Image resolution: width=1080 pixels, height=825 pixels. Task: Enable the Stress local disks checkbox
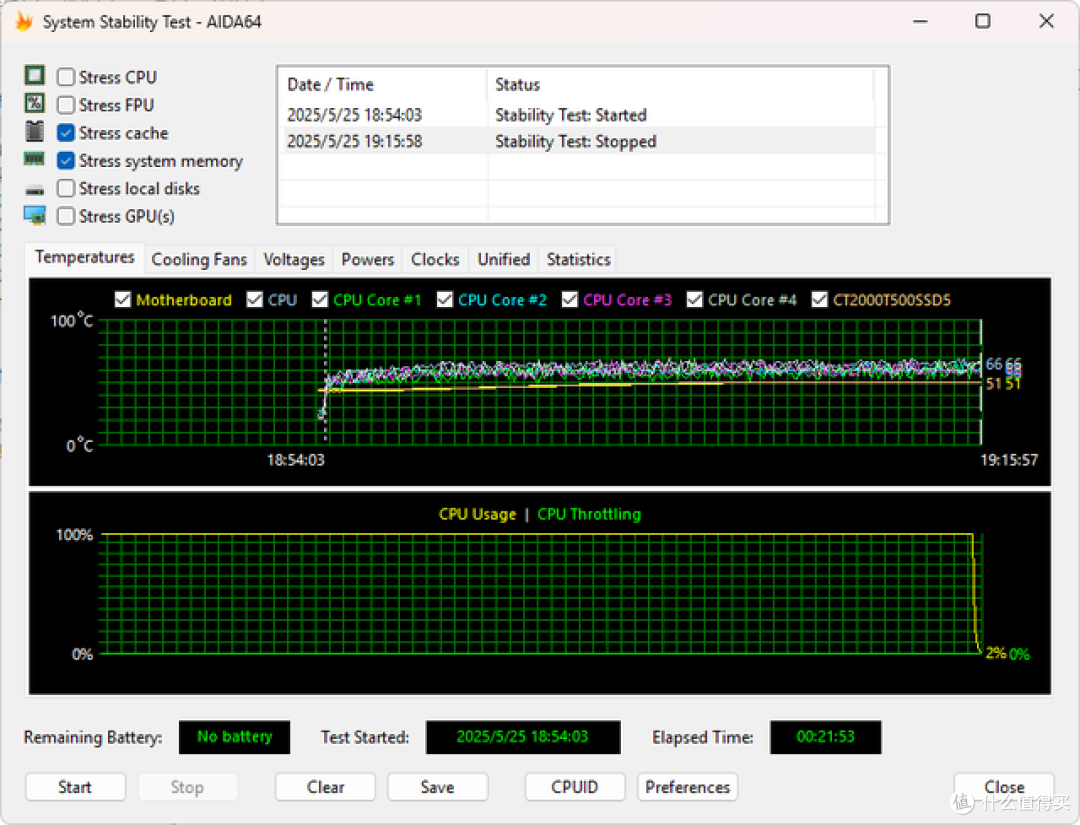(65, 188)
